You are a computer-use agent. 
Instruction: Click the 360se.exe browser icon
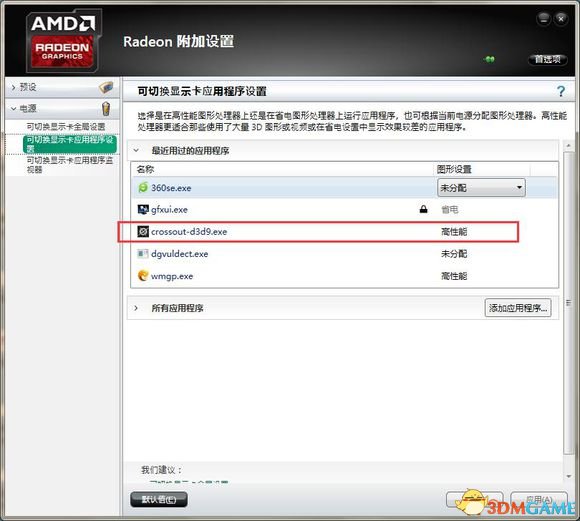pyautogui.click(x=143, y=187)
